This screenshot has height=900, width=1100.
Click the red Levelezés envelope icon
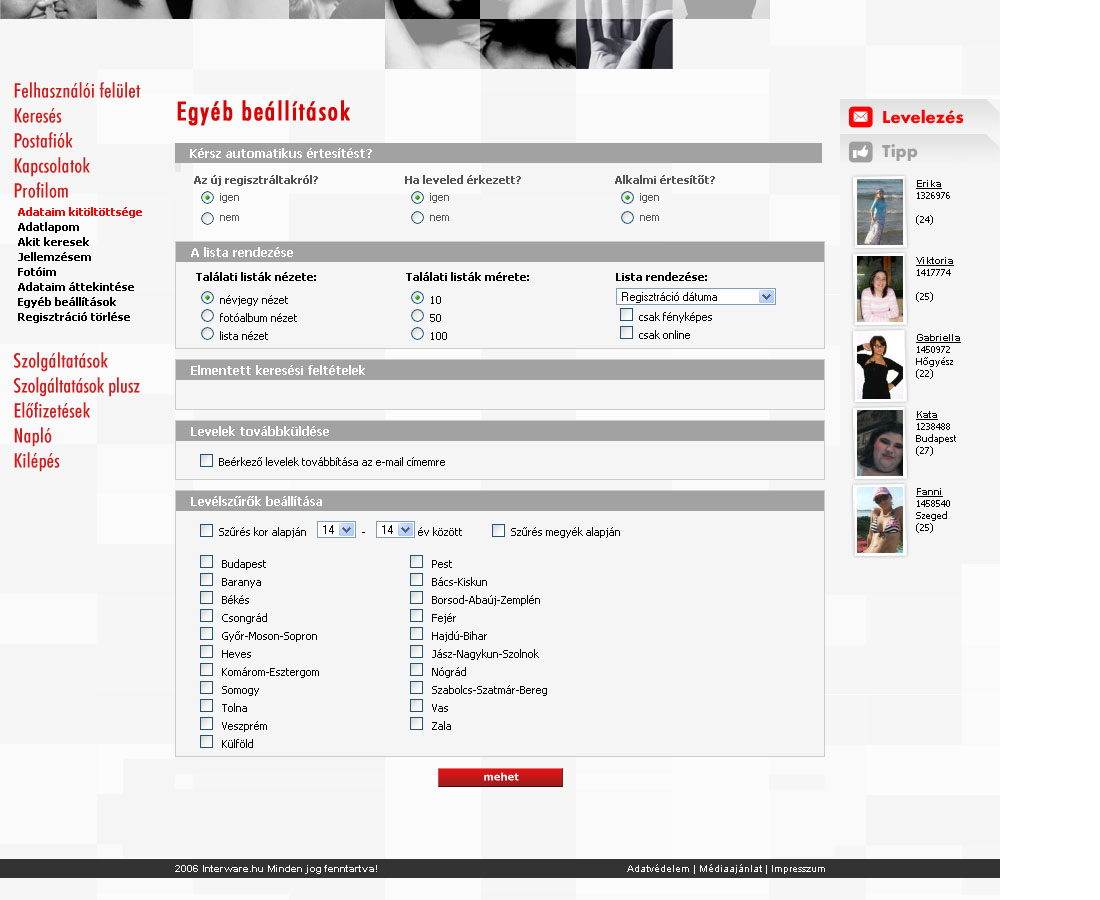point(860,117)
